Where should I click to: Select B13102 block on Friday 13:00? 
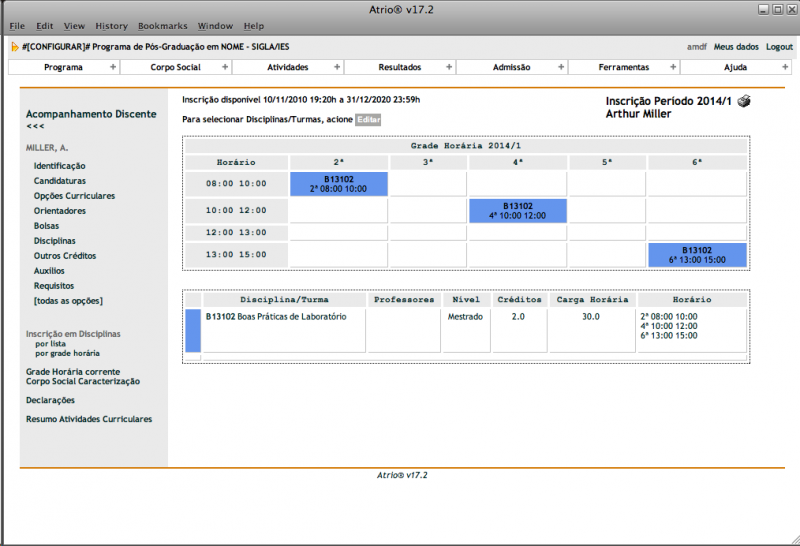[x=697, y=255]
